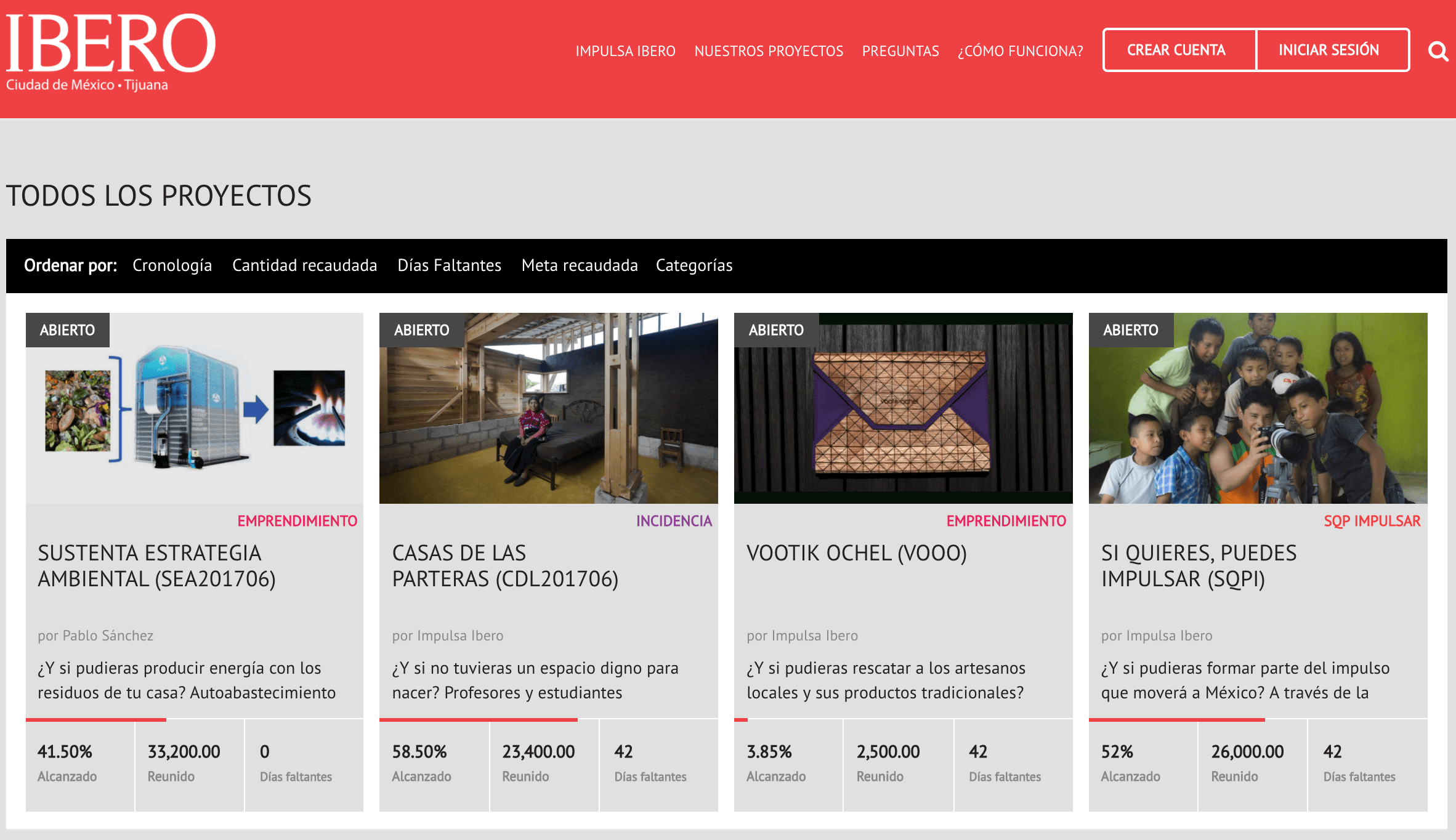Click the Incidencia category label
The width and height of the screenshot is (1456, 840).
point(674,521)
